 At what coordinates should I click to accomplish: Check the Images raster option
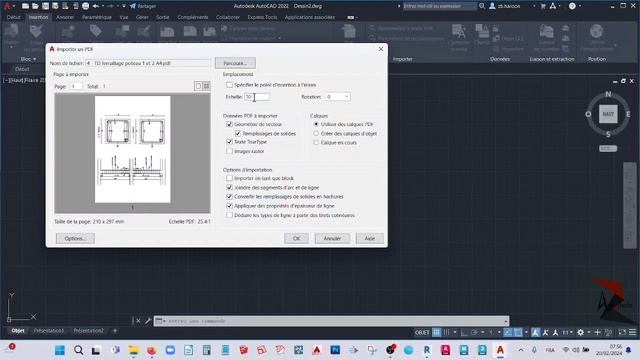(229, 151)
